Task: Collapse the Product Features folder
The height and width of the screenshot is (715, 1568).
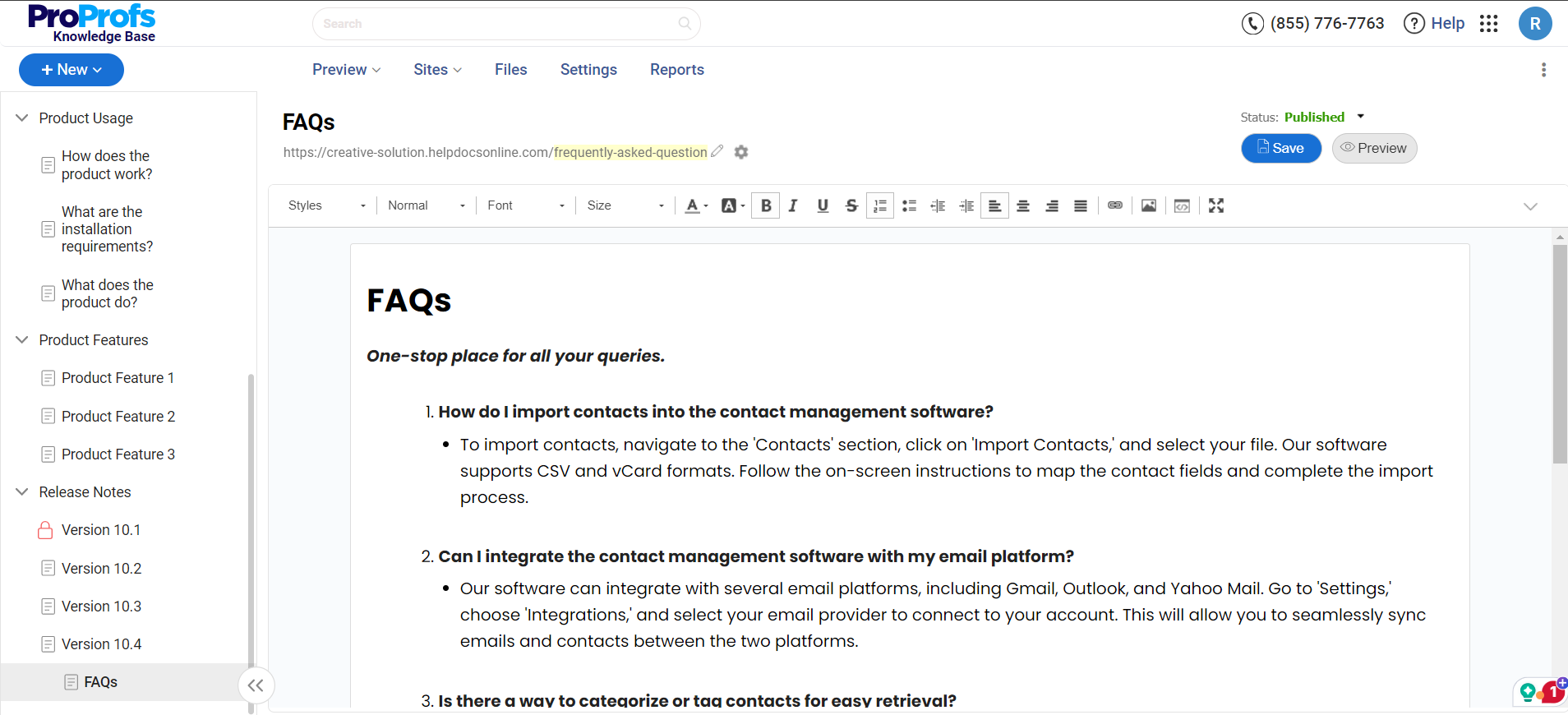Action: click(22, 340)
